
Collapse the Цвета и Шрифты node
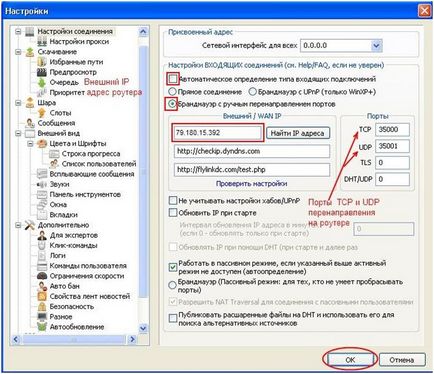pos(30,144)
